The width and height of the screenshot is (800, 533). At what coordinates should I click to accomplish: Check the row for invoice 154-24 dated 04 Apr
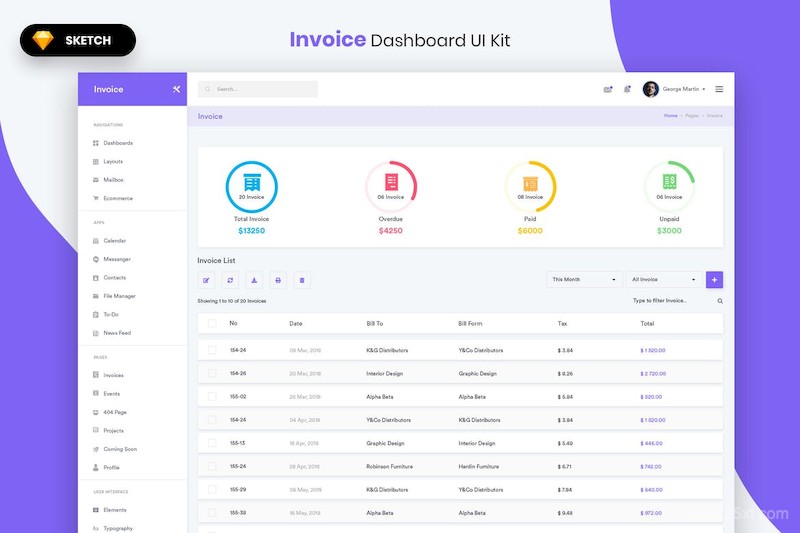point(212,420)
